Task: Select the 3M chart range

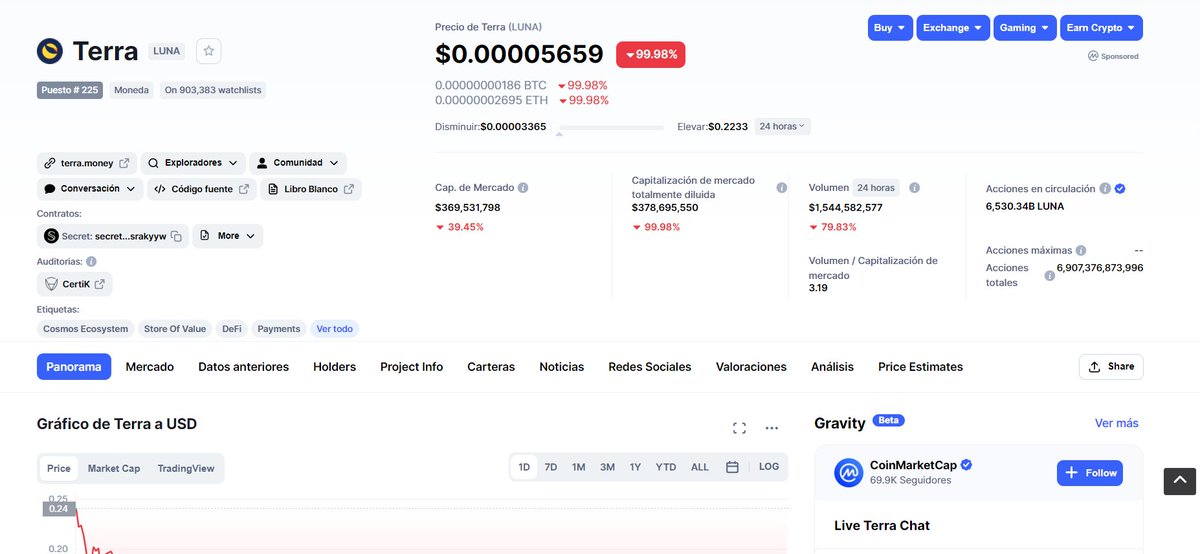Action: (607, 467)
